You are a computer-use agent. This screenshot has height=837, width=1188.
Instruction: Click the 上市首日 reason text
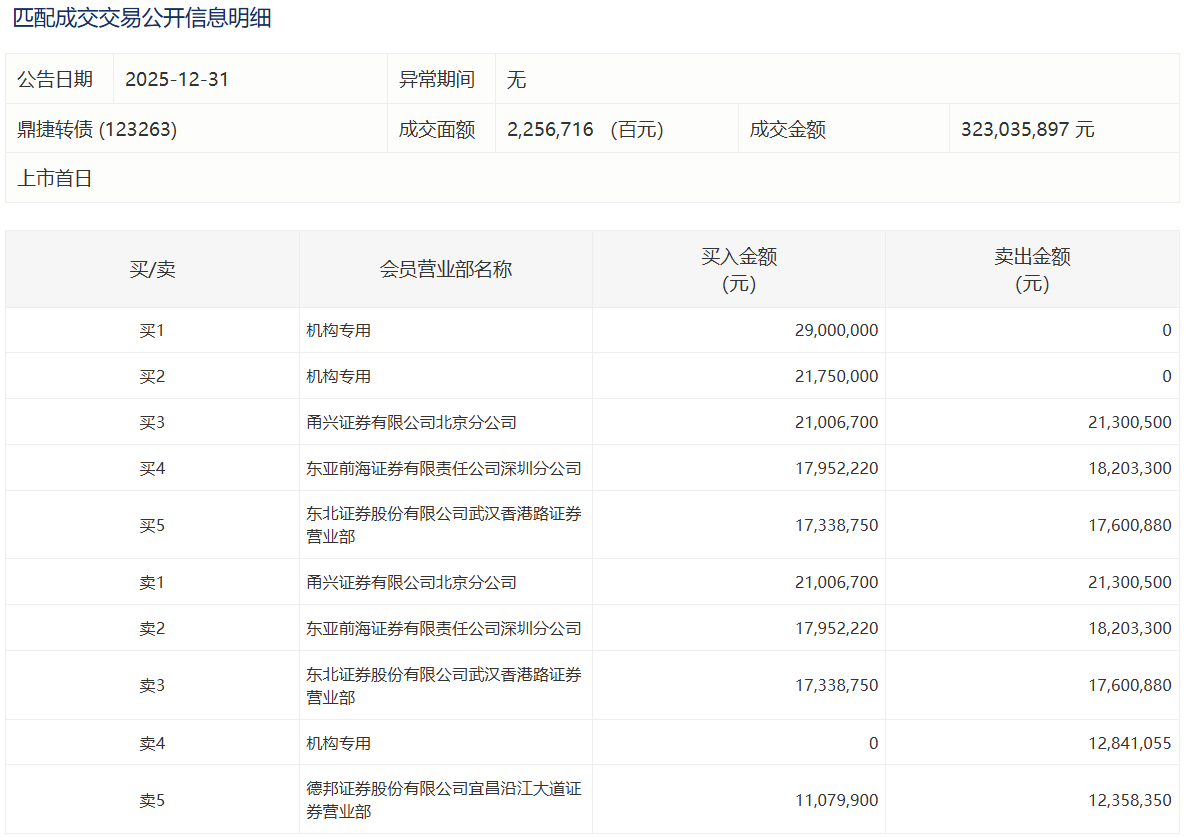coord(55,179)
